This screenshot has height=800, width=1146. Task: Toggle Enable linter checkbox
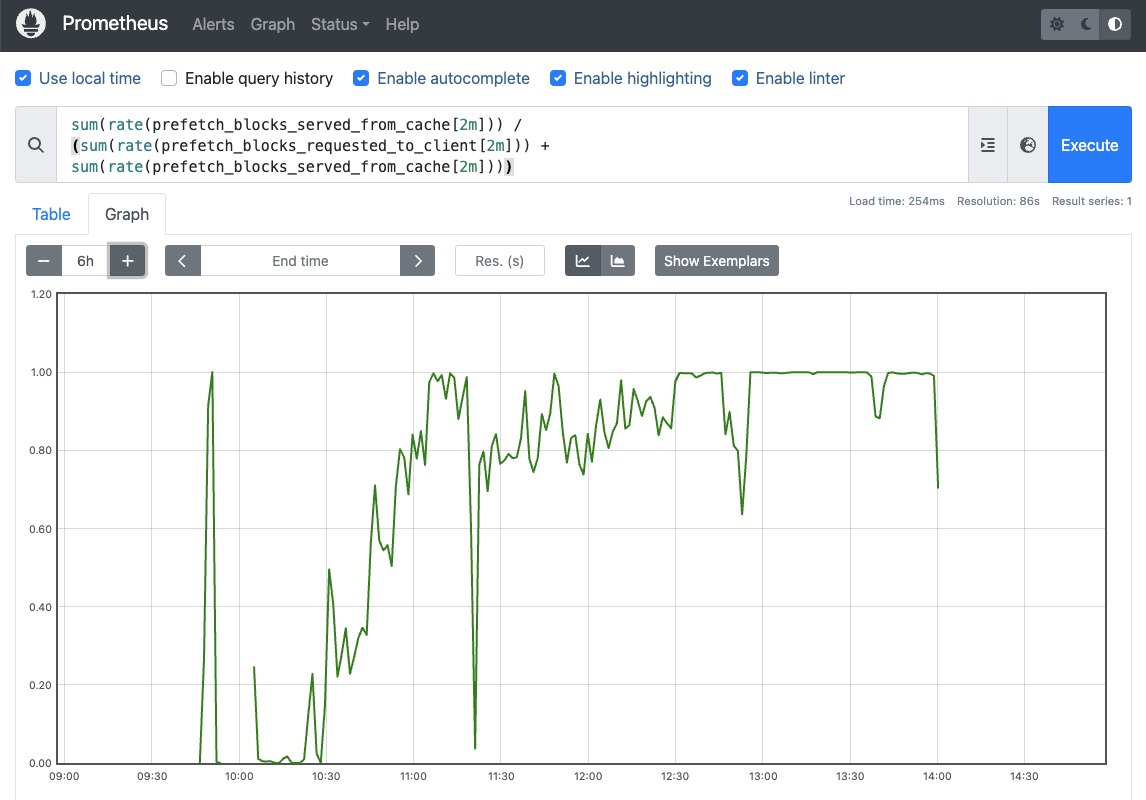(x=740, y=78)
